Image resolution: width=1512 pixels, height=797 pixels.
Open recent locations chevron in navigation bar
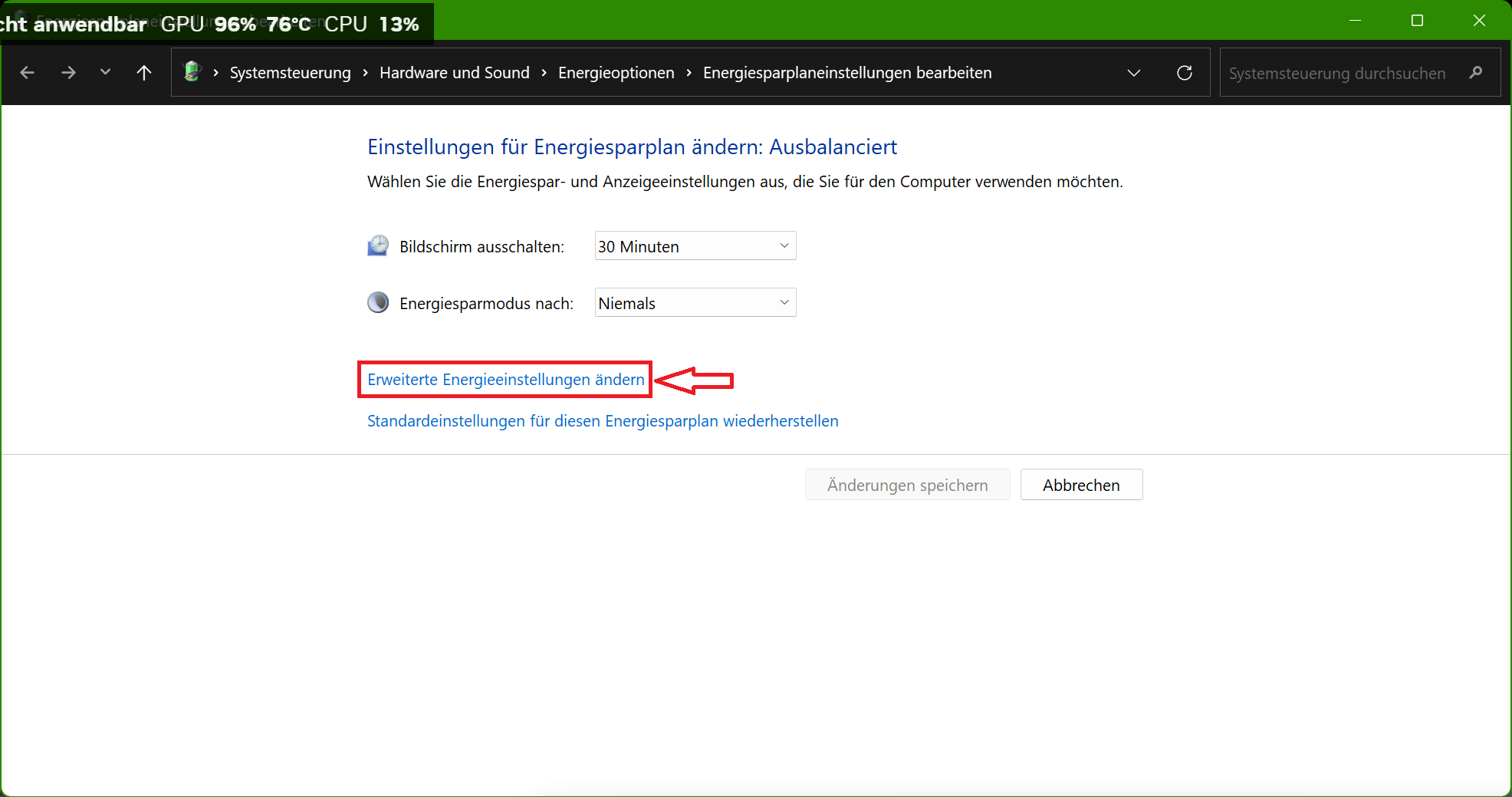click(x=106, y=72)
